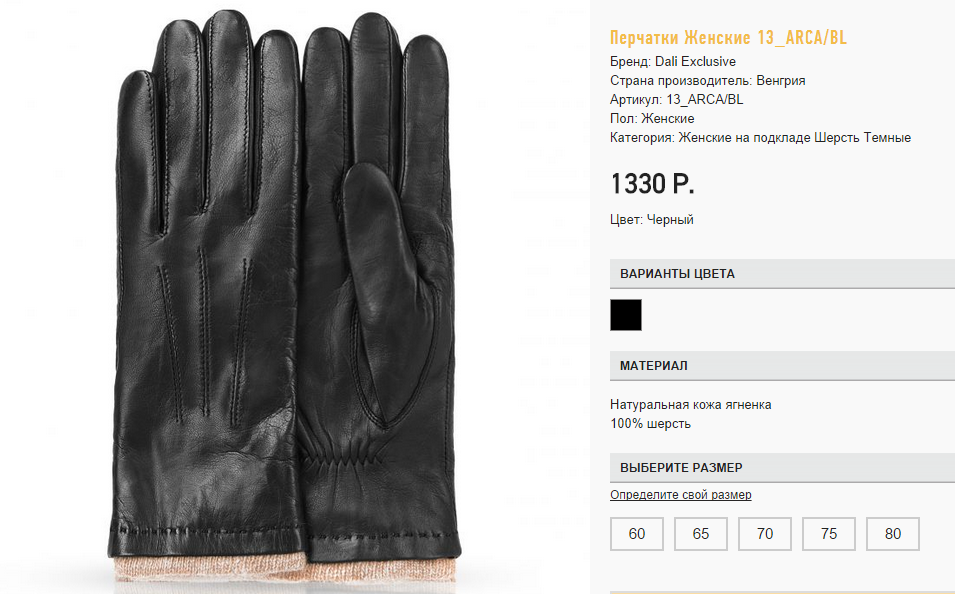Click the 'Цвет: Черный' label
955x599 pixels.
tap(651, 219)
